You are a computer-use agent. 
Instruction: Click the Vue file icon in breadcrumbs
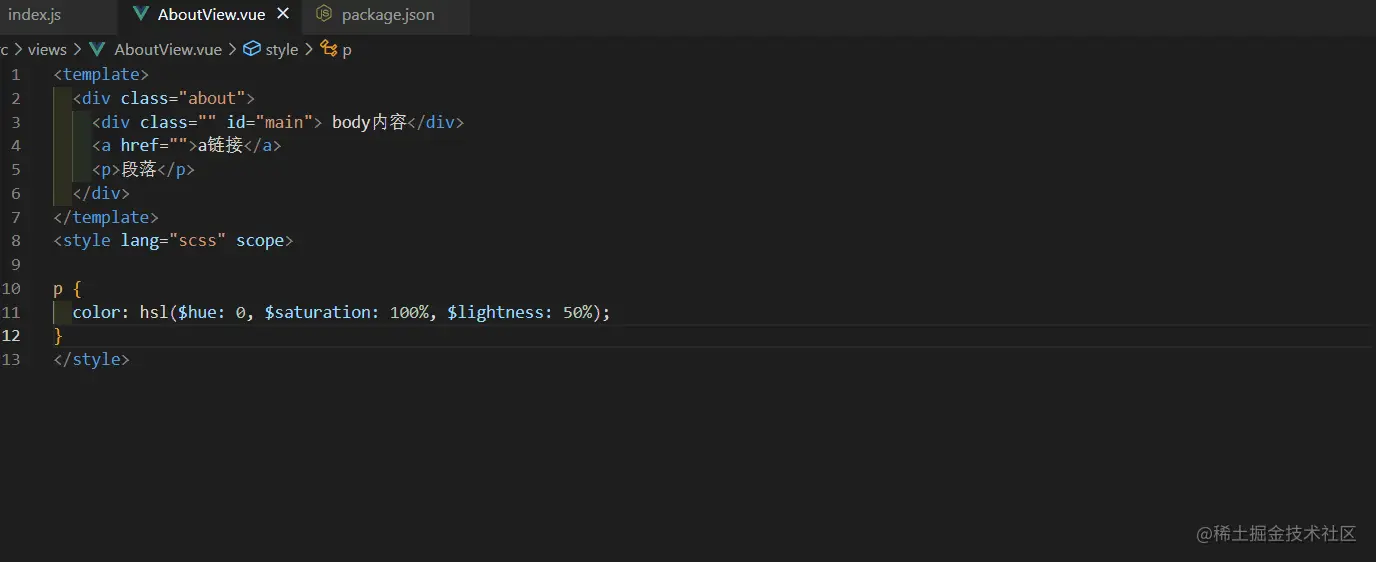(x=97, y=49)
